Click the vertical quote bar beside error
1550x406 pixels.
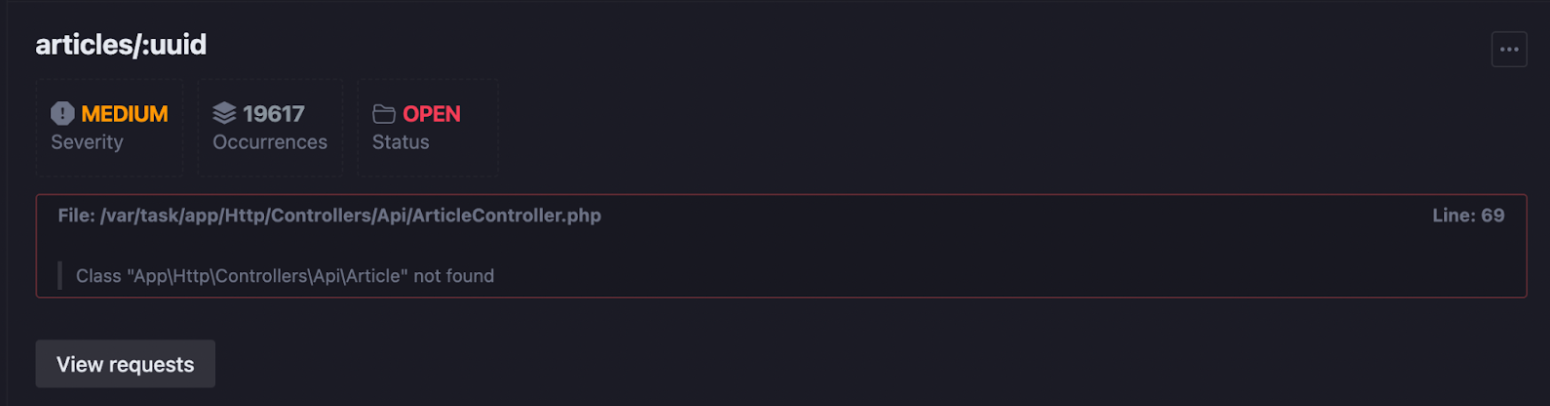tap(60, 275)
